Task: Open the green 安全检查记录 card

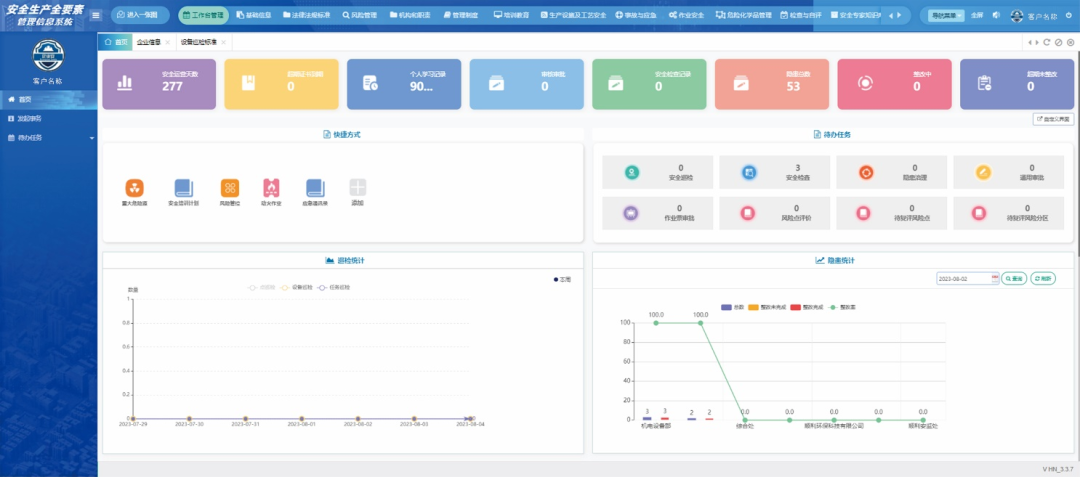Action: [650, 84]
